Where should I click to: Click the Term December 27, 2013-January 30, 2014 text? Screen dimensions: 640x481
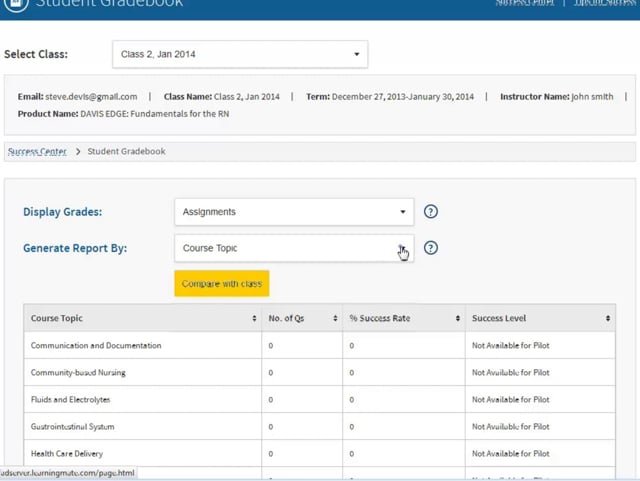point(390,97)
